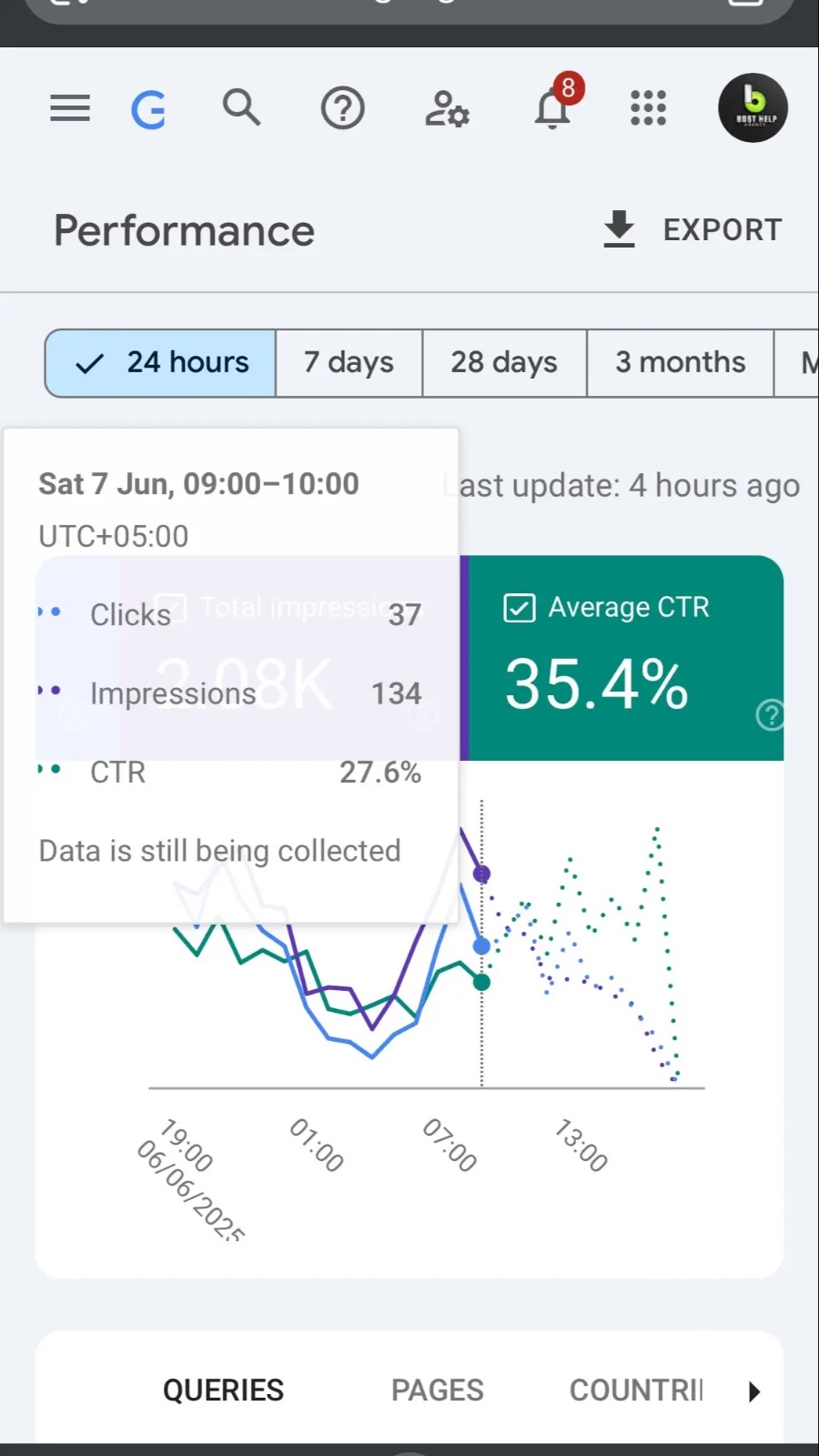Select the 24 hours date range
The width and height of the screenshot is (819, 1456).
pos(161,363)
